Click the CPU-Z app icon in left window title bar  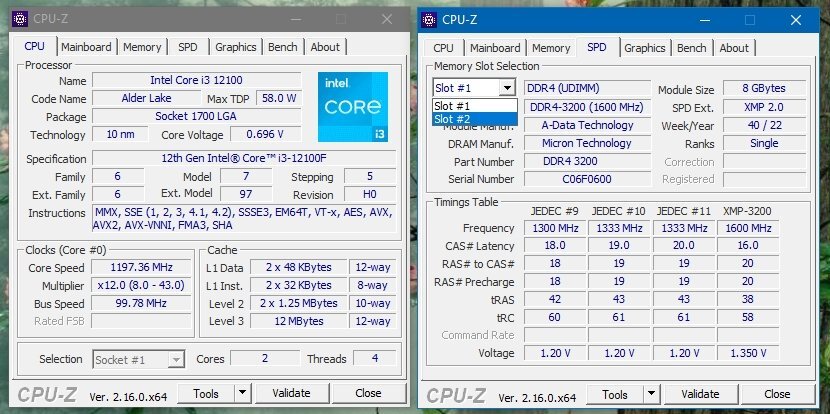point(20,19)
